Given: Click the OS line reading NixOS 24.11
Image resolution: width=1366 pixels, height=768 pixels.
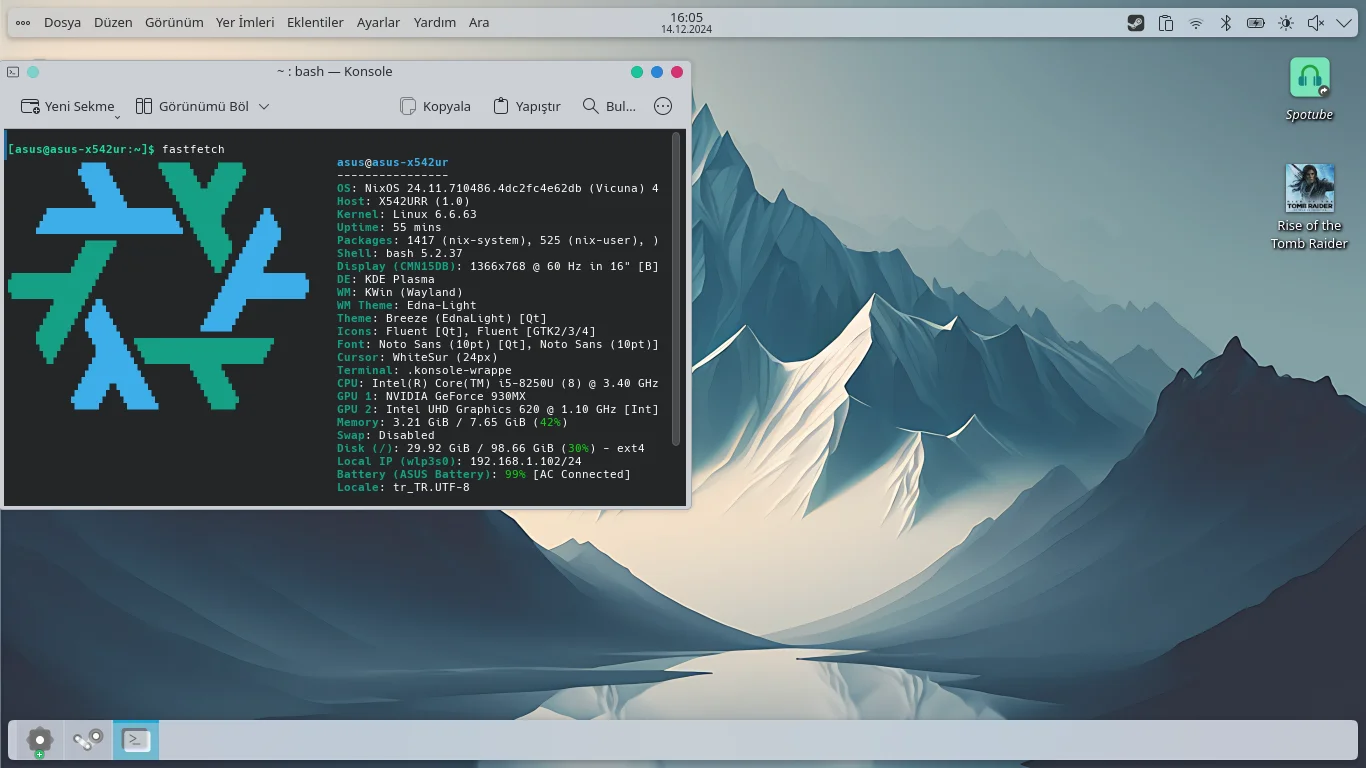Looking at the screenshot, I should click(x=498, y=188).
